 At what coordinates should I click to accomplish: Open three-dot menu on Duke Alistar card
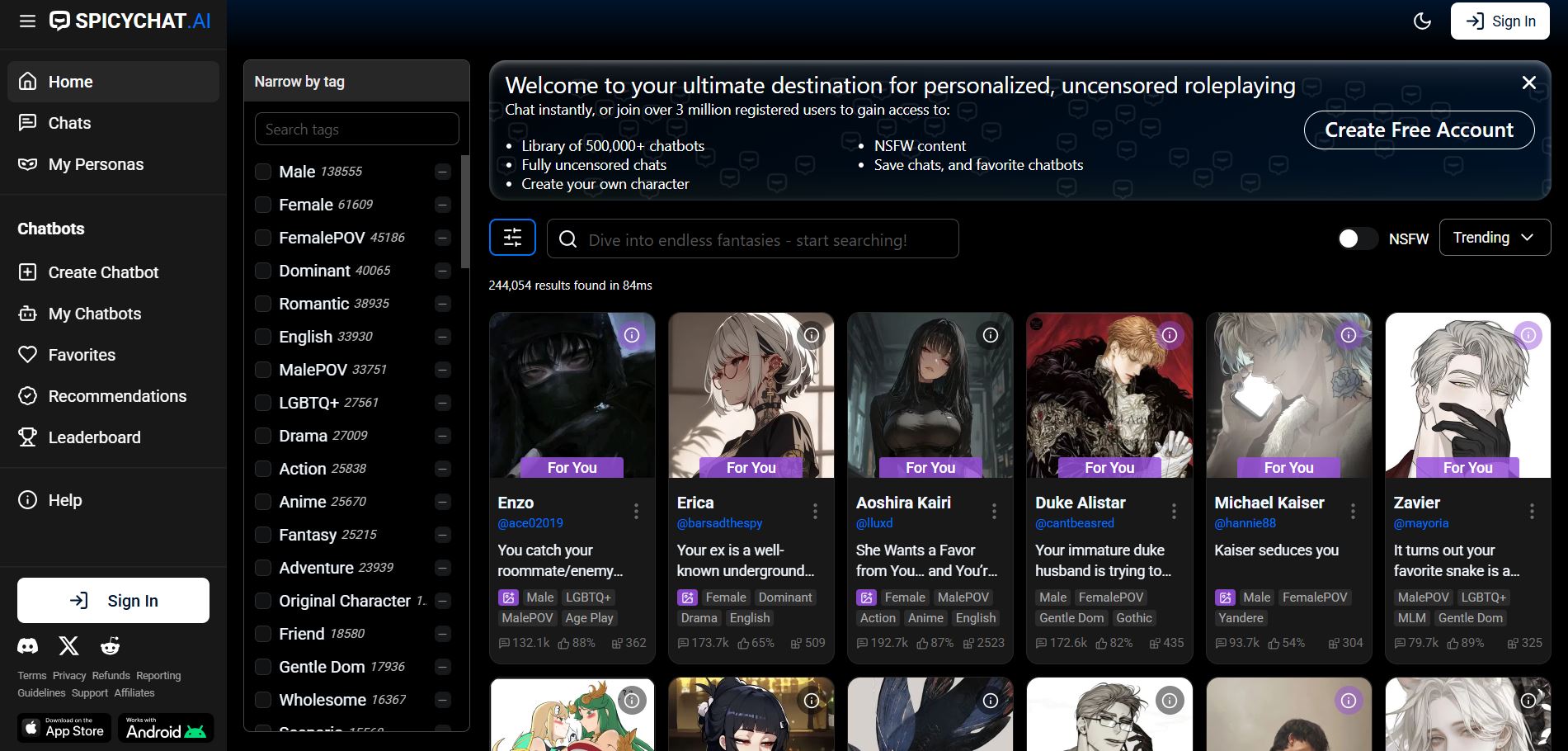(x=1174, y=512)
